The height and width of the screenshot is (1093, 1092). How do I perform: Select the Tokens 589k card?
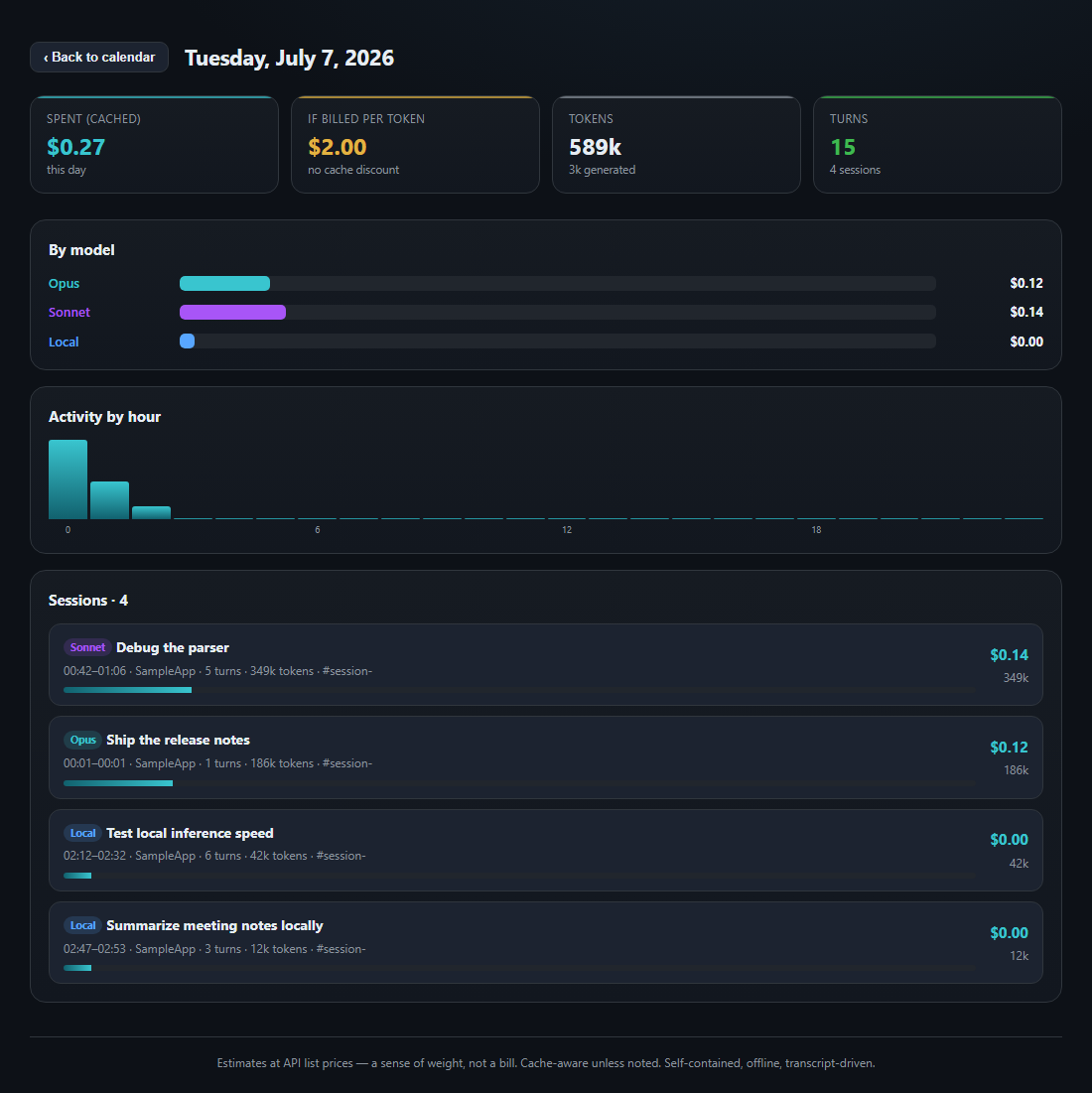point(676,144)
